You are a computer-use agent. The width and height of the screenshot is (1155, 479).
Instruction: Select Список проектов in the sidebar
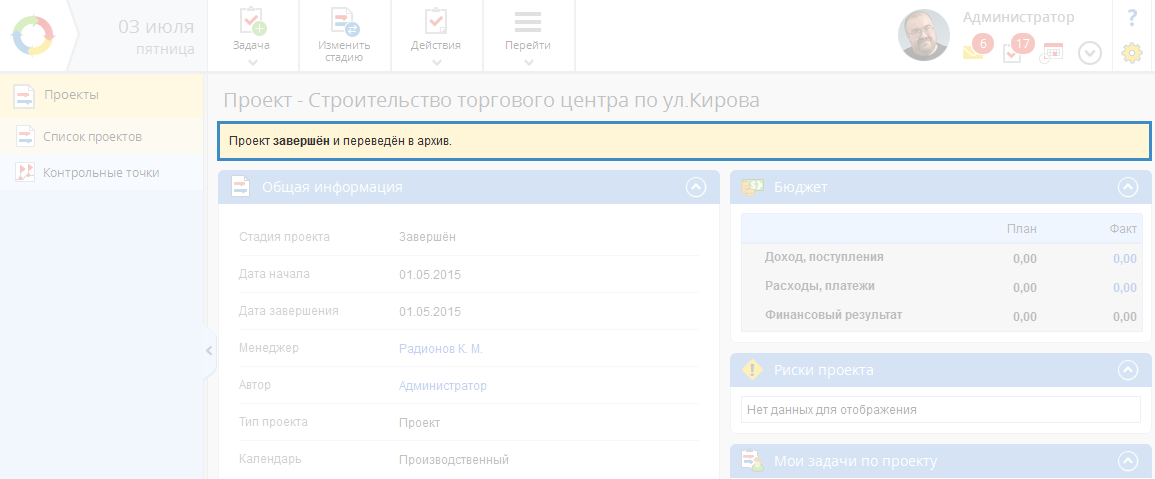(92, 136)
